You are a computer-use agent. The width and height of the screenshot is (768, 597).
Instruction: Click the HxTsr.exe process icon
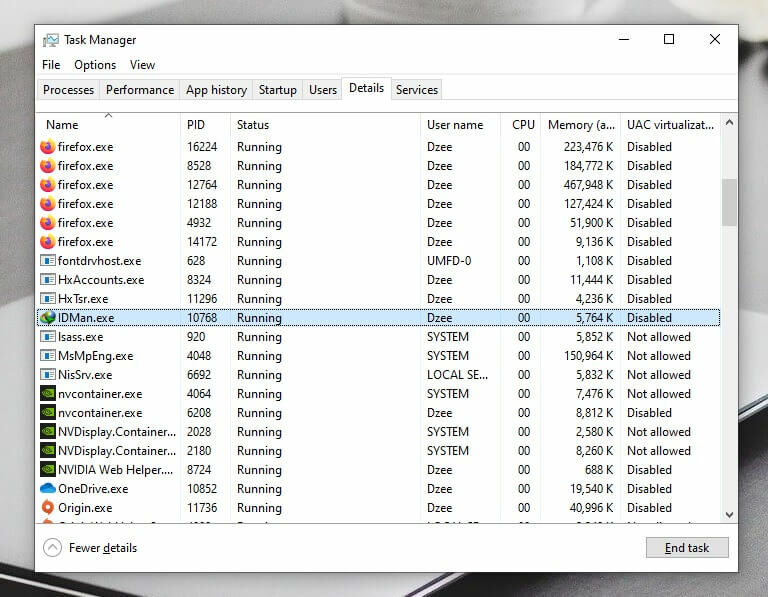pyautogui.click(x=48, y=299)
